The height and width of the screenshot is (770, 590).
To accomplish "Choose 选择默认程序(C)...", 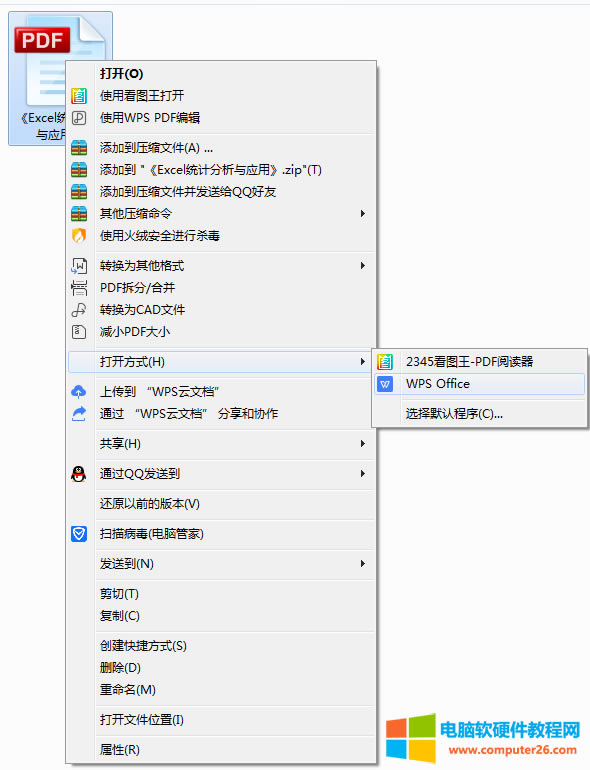I will (x=480, y=414).
